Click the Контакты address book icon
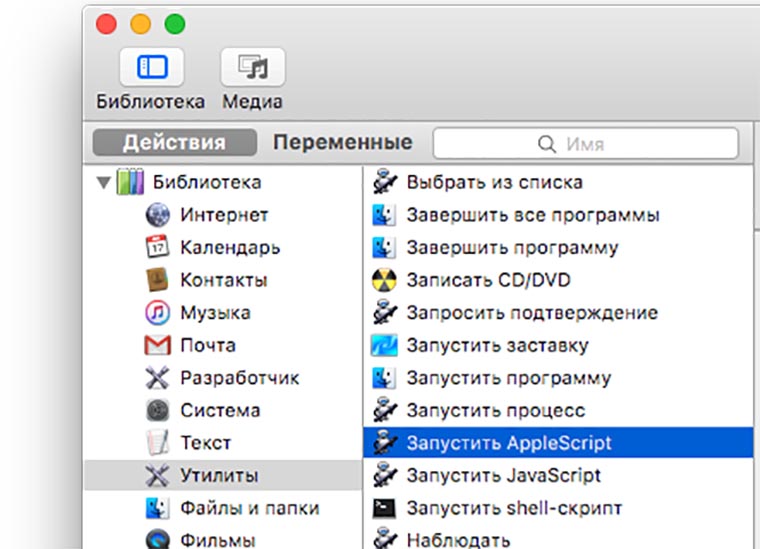760x549 pixels. [x=158, y=280]
